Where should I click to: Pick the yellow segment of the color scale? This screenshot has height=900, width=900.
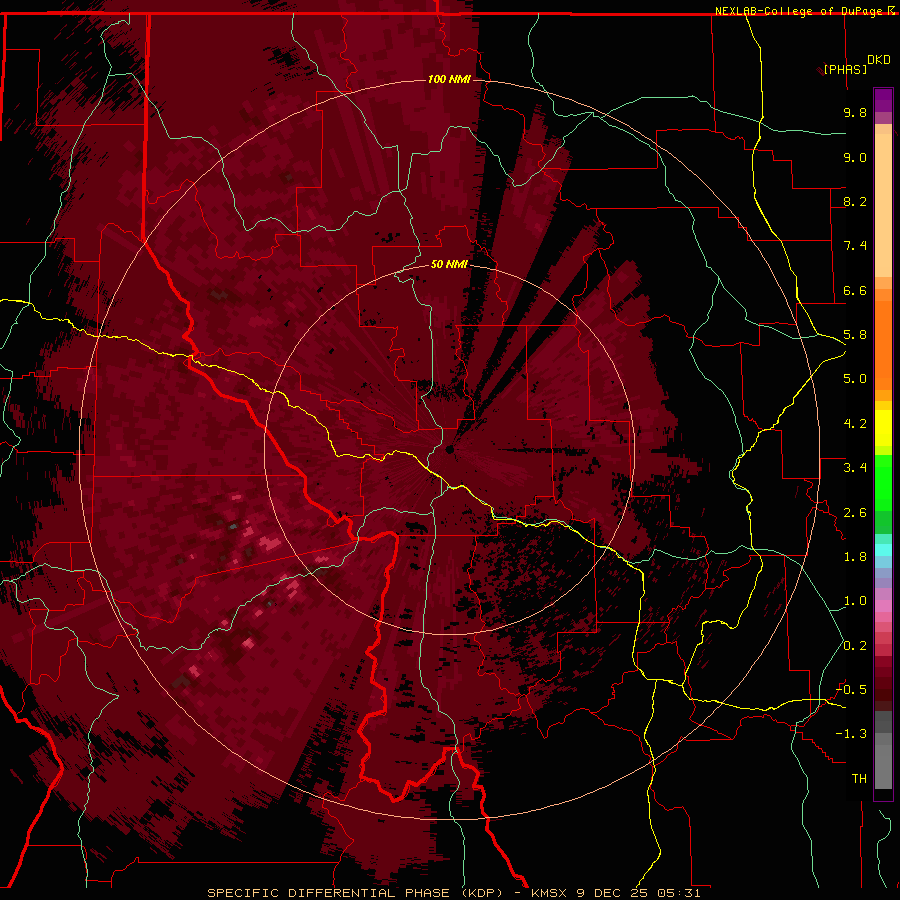883,428
